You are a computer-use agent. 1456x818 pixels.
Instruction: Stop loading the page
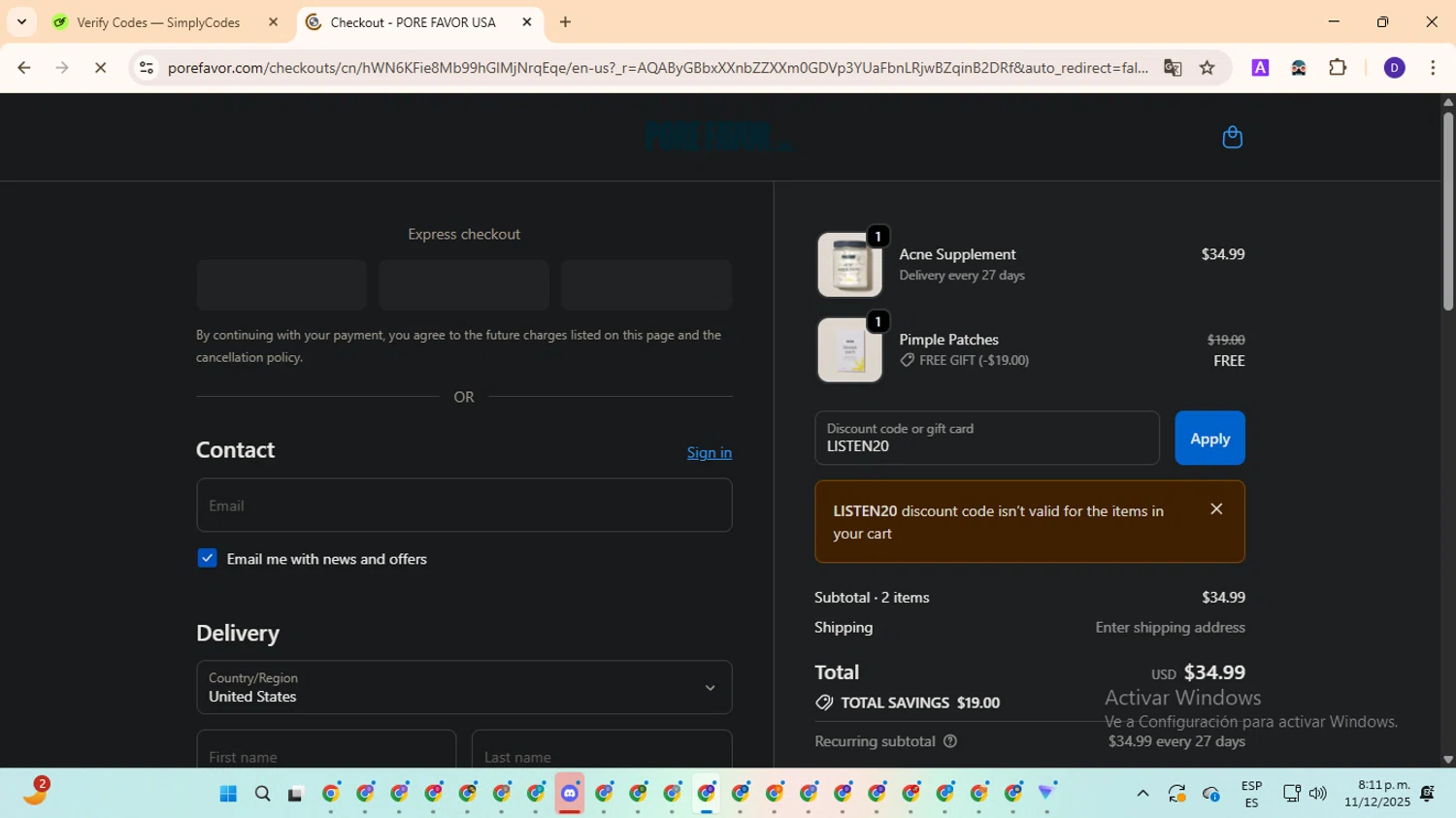pos(100,68)
